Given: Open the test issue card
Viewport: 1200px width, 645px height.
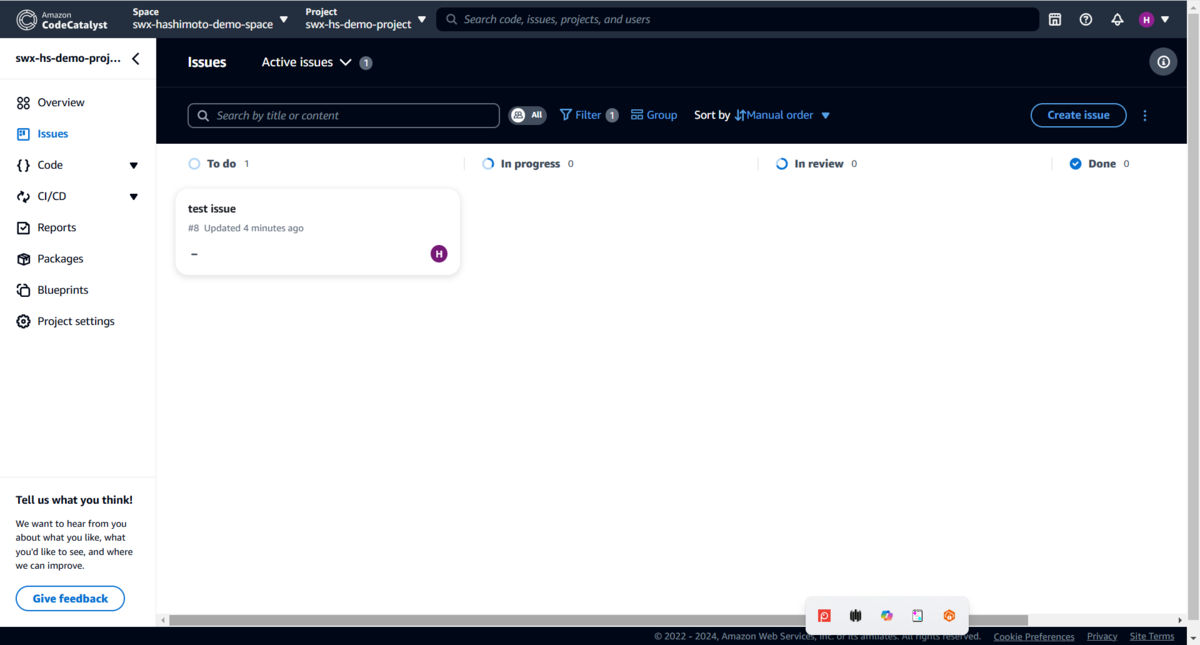Looking at the screenshot, I should point(318,232).
